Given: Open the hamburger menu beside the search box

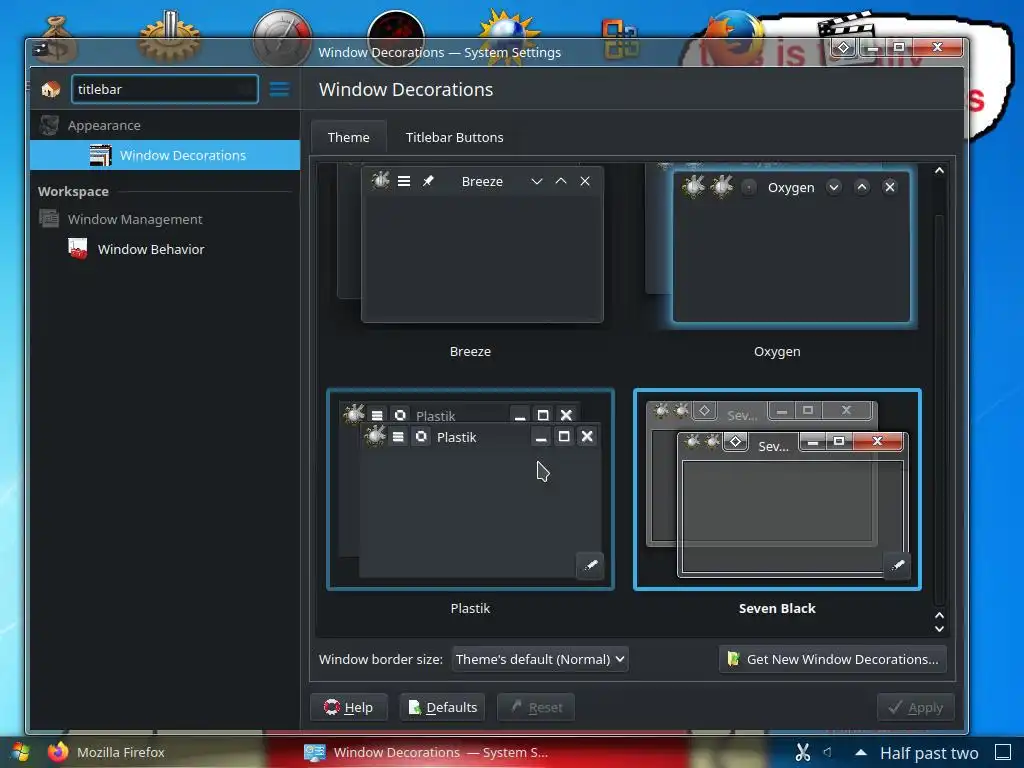Looking at the screenshot, I should [280, 89].
